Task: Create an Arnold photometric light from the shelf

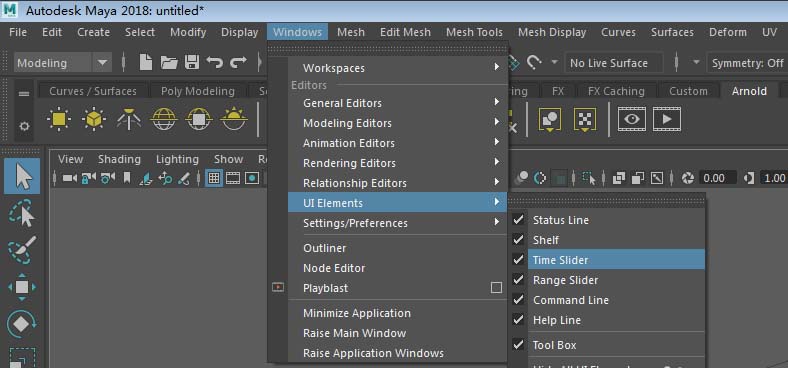Action: (129, 119)
